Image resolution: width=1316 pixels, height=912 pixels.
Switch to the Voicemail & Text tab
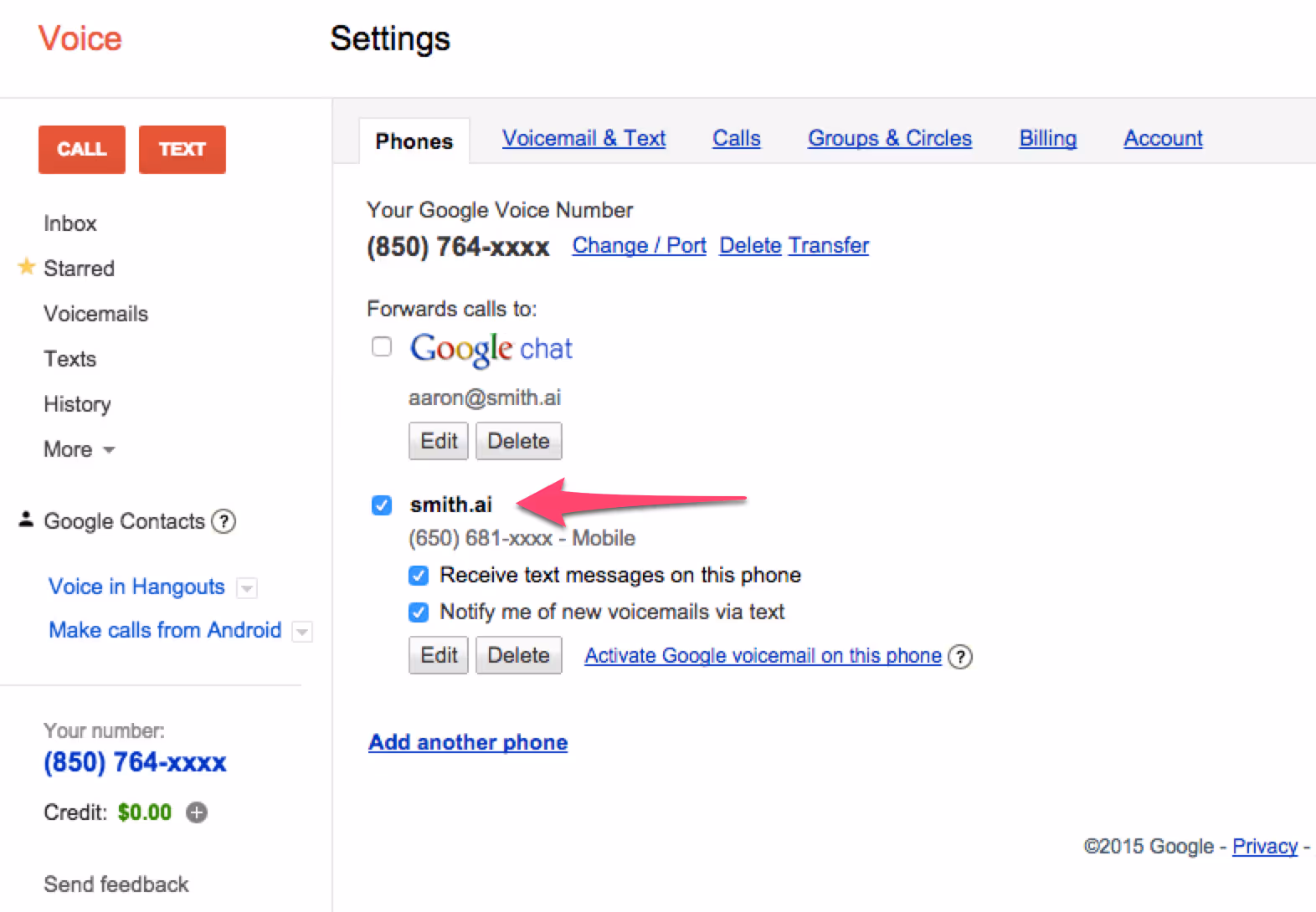tap(583, 138)
